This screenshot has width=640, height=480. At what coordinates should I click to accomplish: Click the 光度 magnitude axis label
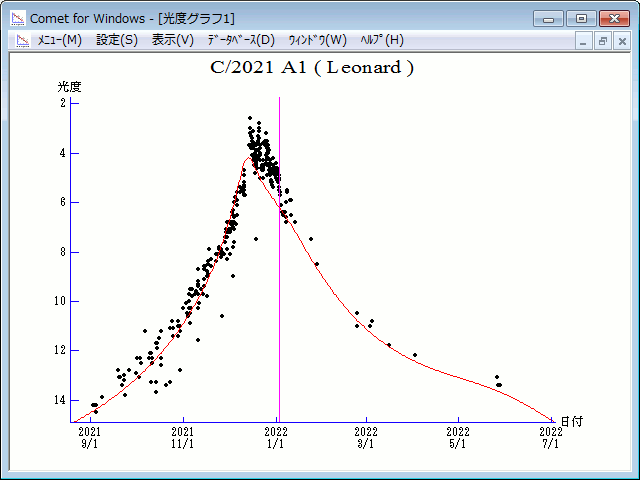69,87
